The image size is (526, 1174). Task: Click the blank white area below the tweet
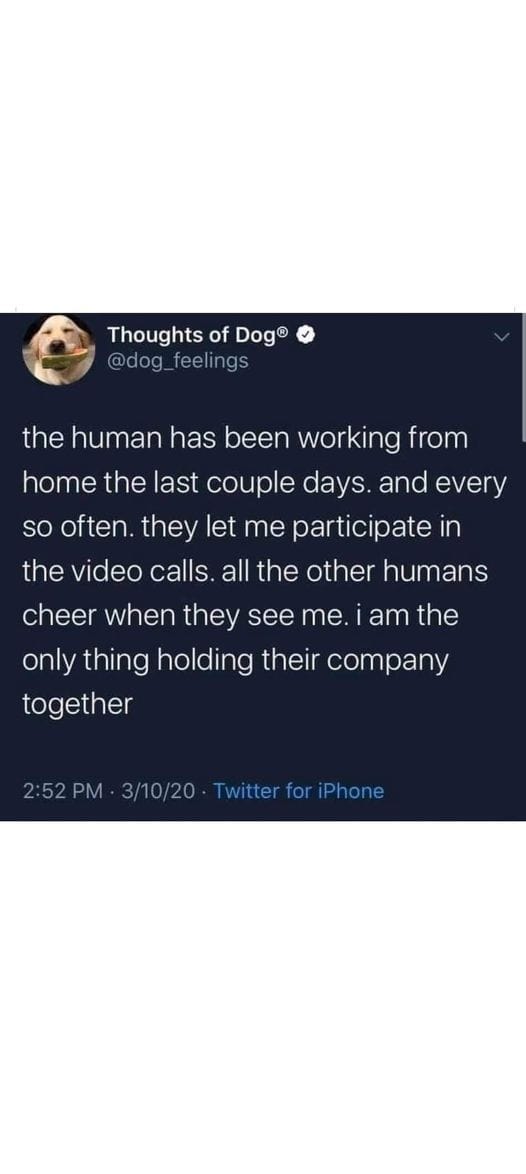pos(263,997)
